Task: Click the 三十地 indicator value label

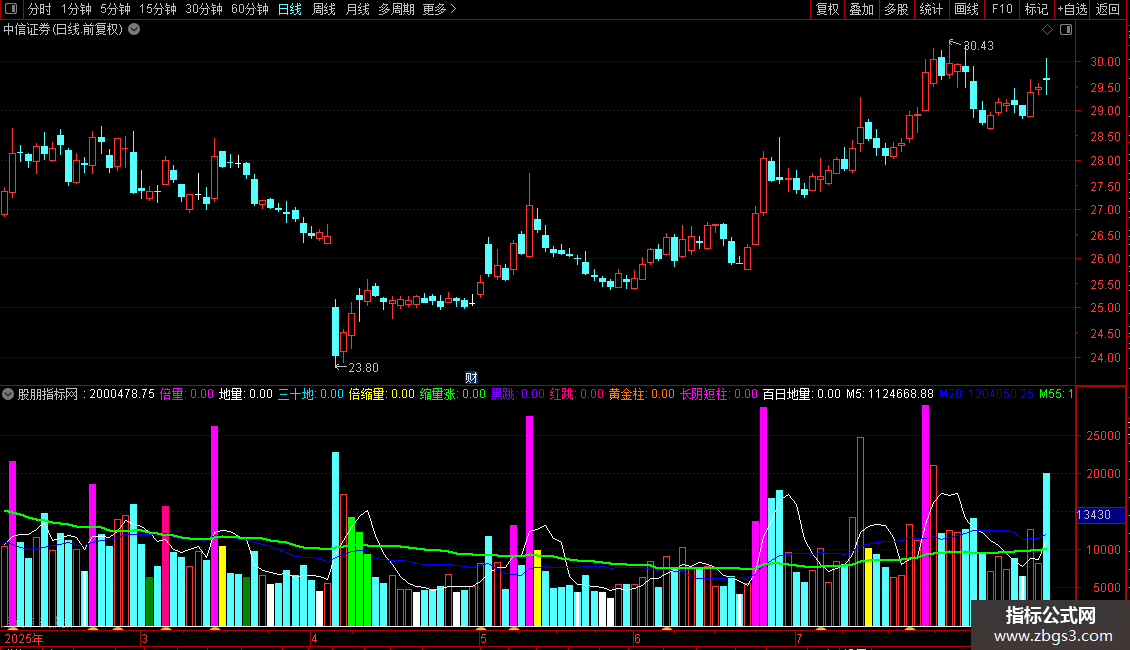Action: (x=311, y=394)
